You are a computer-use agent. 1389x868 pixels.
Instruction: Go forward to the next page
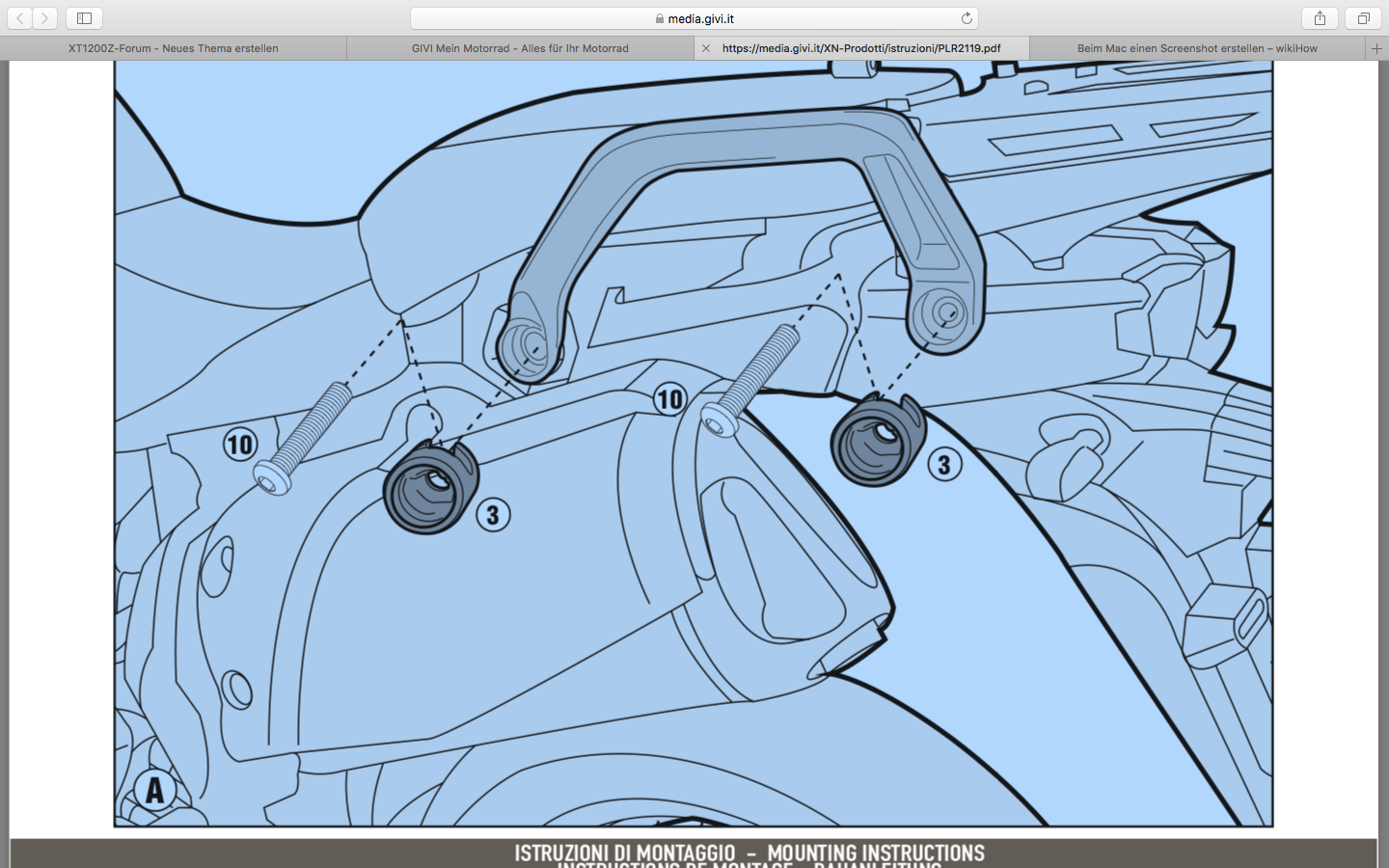pyautogui.click(x=44, y=18)
